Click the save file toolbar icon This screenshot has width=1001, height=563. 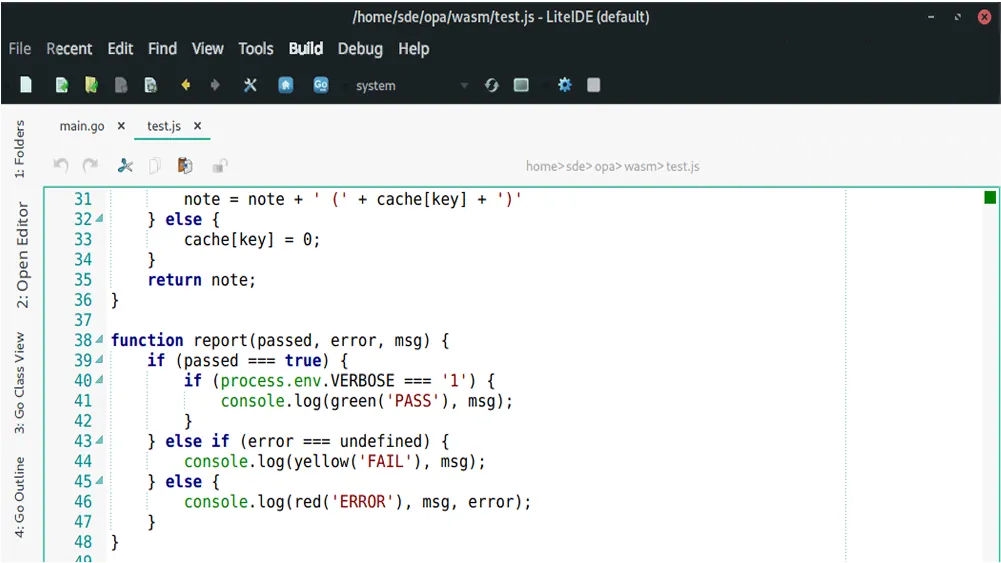[x=121, y=85]
